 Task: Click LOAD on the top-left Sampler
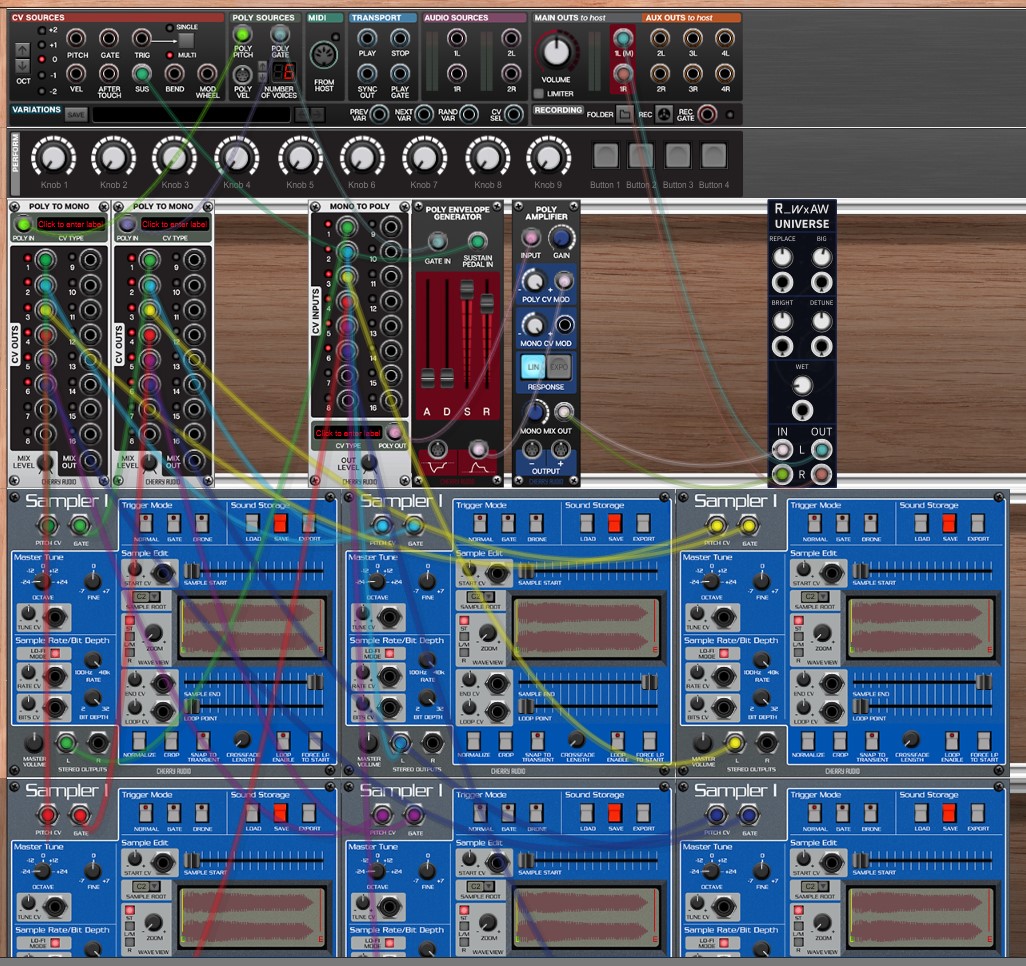click(x=253, y=523)
